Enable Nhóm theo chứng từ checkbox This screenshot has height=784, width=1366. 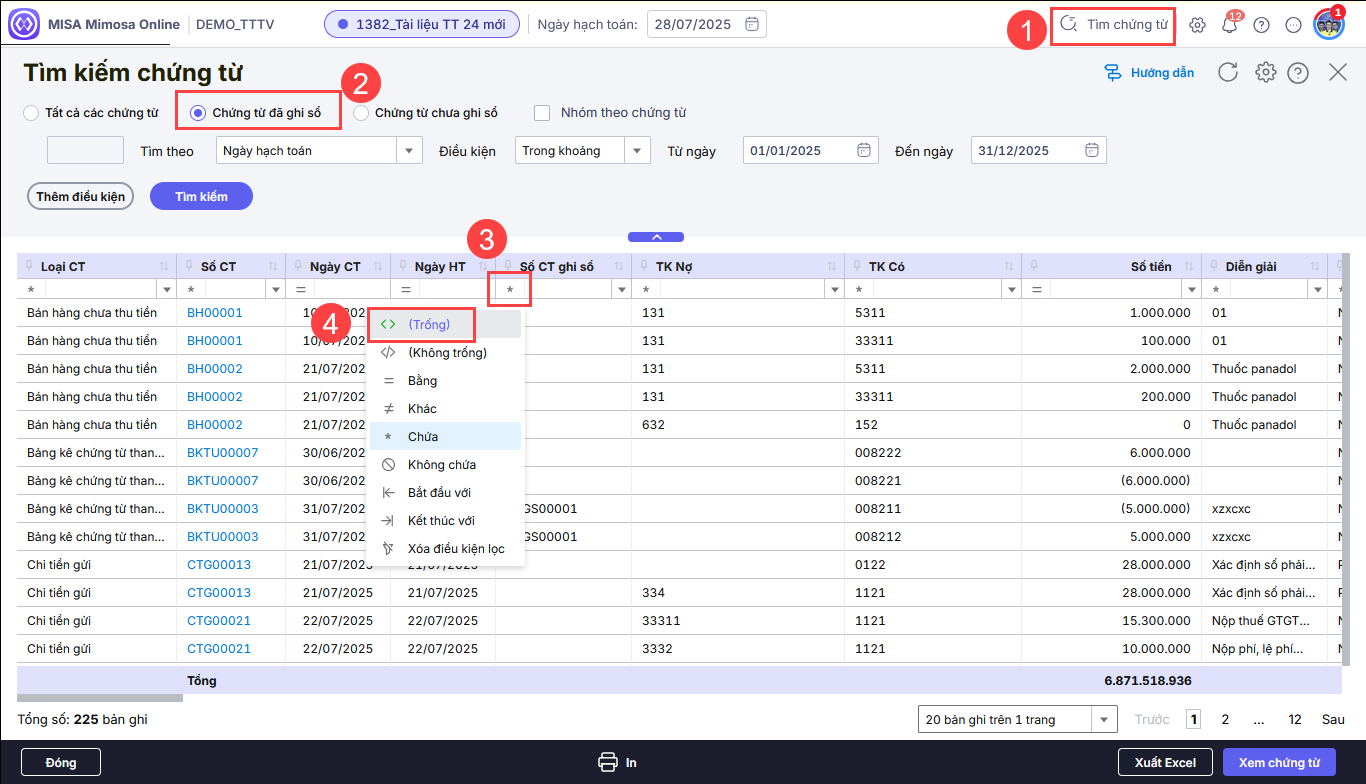point(542,113)
